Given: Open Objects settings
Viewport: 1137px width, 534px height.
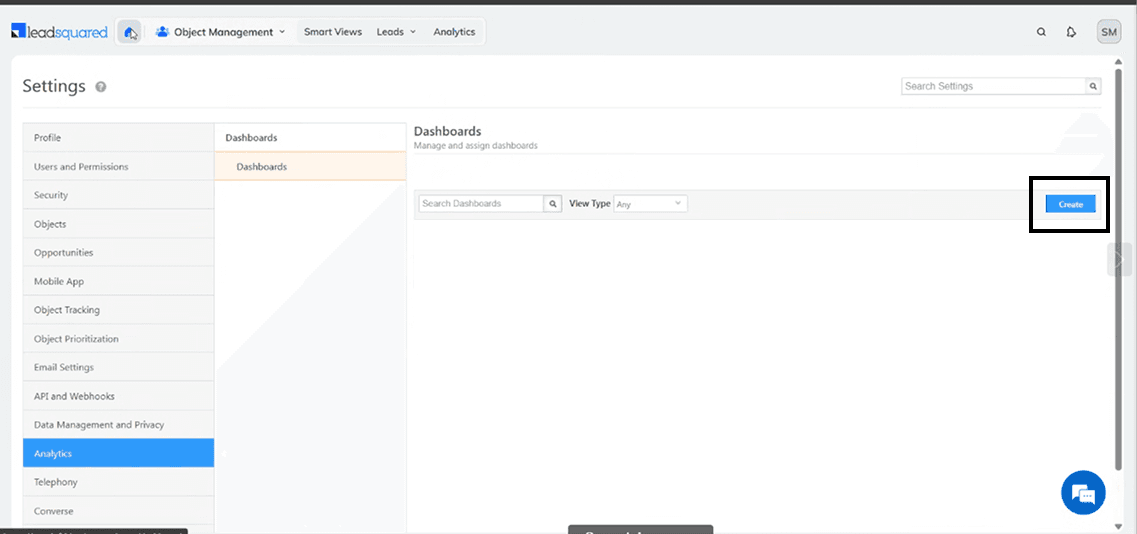Looking at the screenshot, I should click(118, 224).
